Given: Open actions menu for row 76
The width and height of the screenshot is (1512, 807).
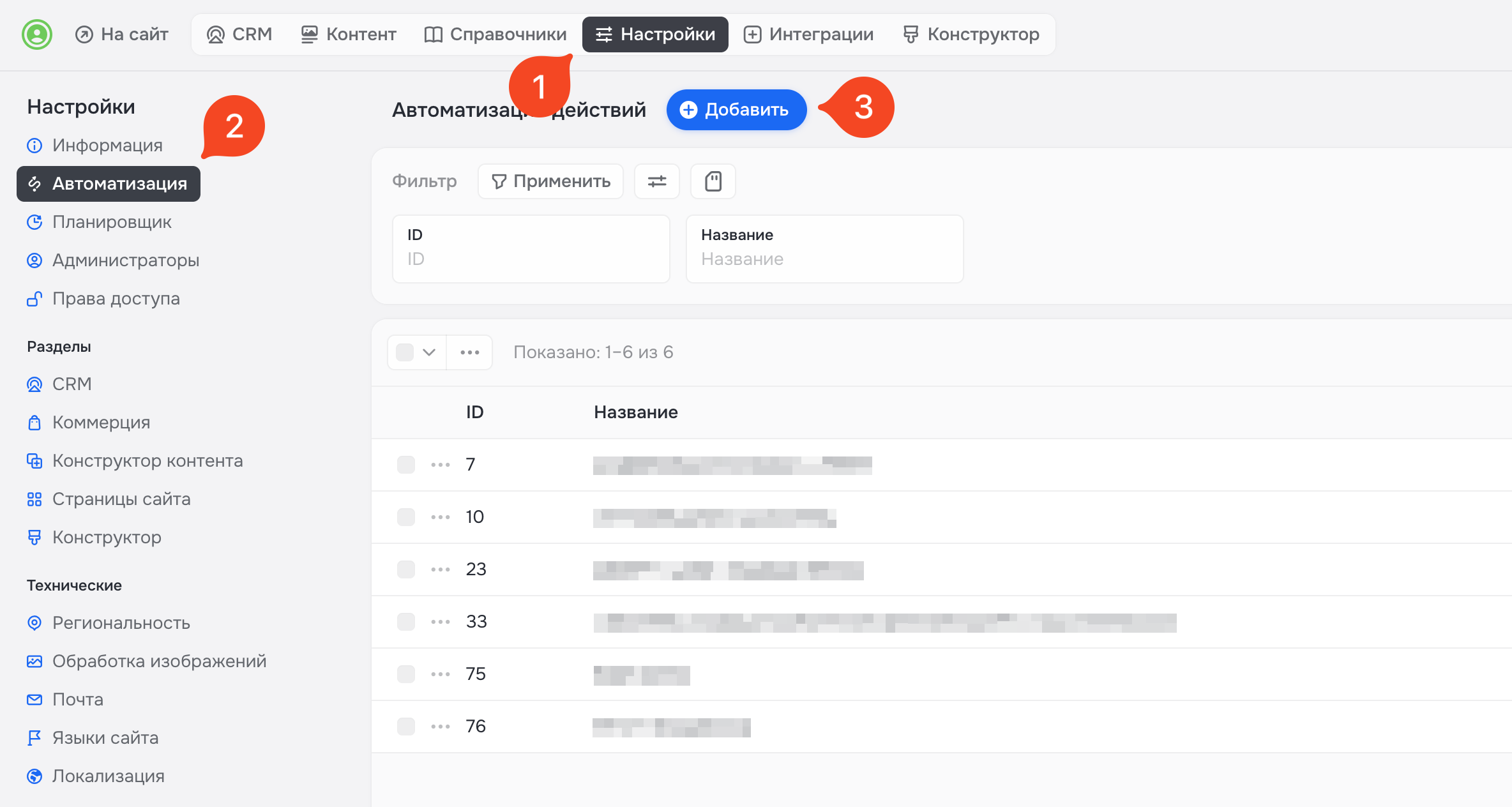Looking at the screenshot, I should click(x=441, y=727).
